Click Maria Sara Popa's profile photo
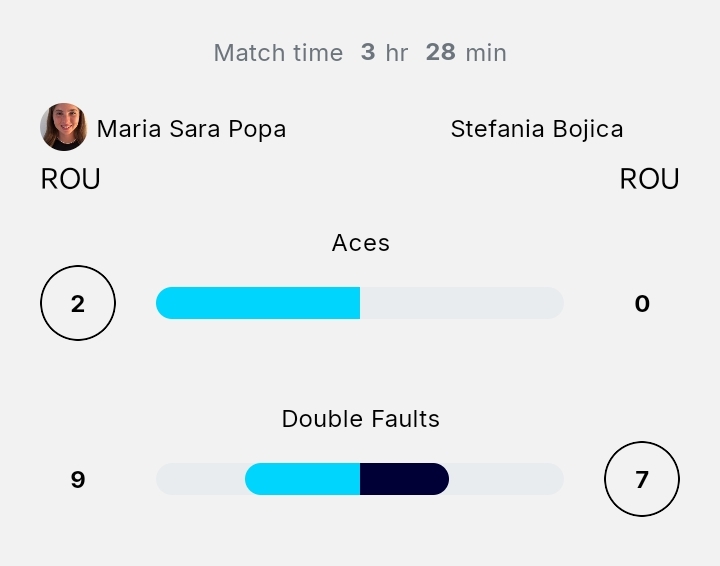 63,127
